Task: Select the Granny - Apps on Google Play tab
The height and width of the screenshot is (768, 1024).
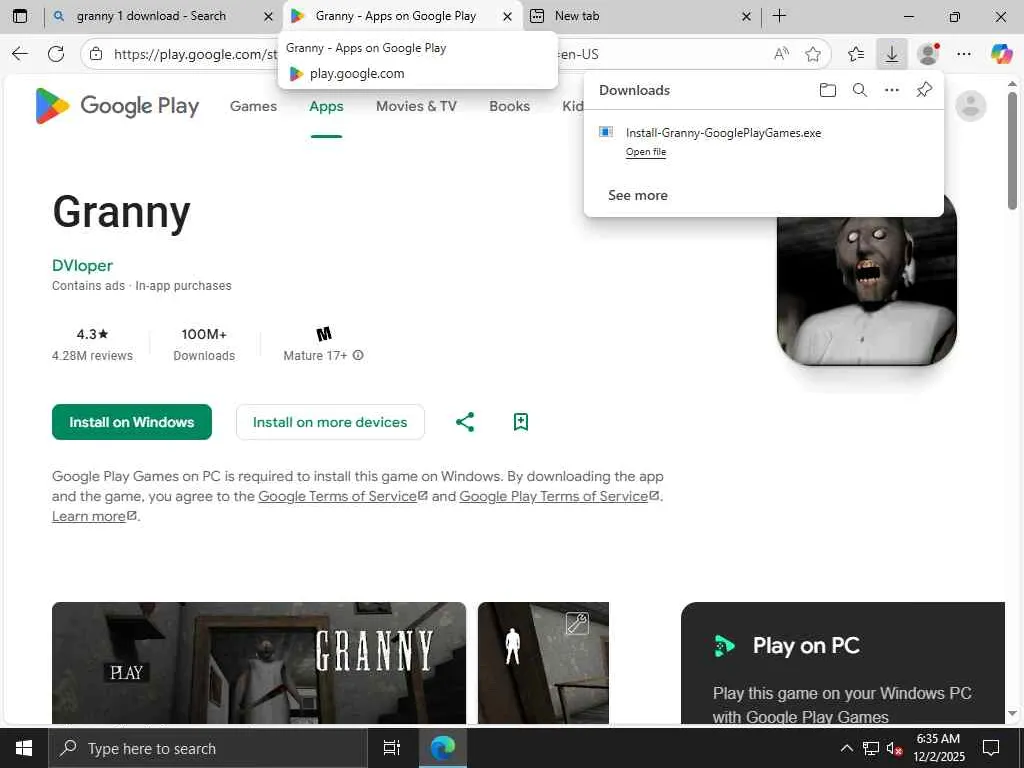Action: pyautogui.click(x=394, y=16)
